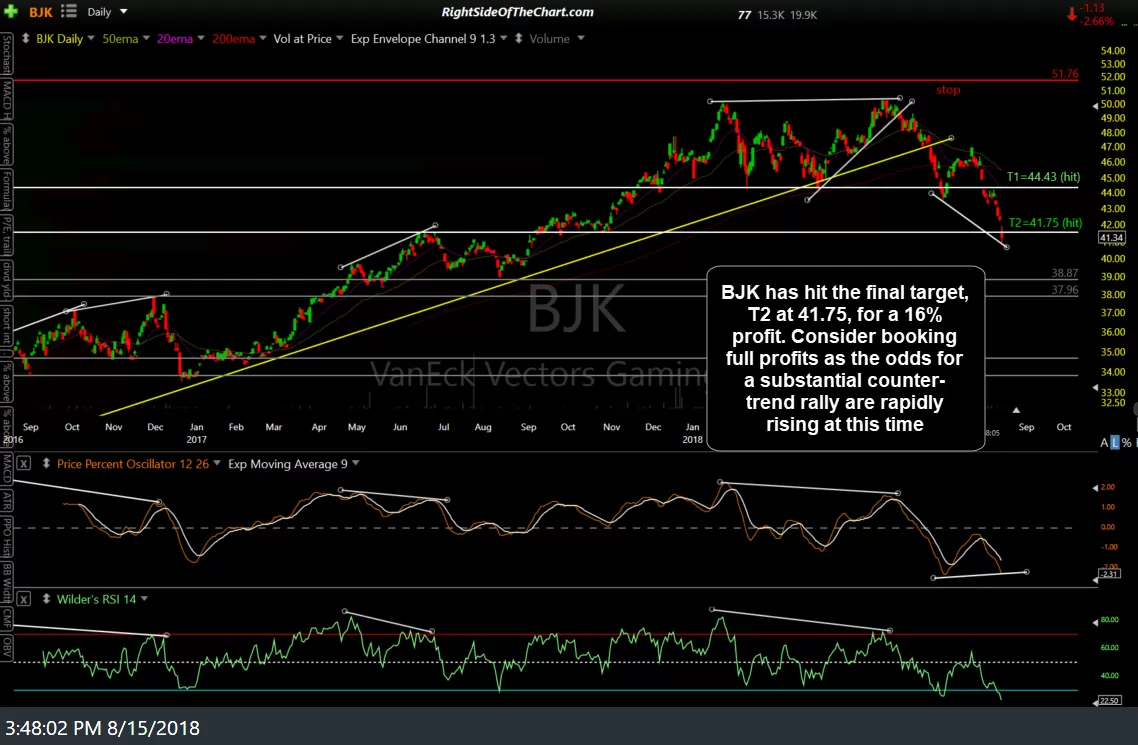
Task: Toggle percent scale with the % button
Action: (1126, 443)
